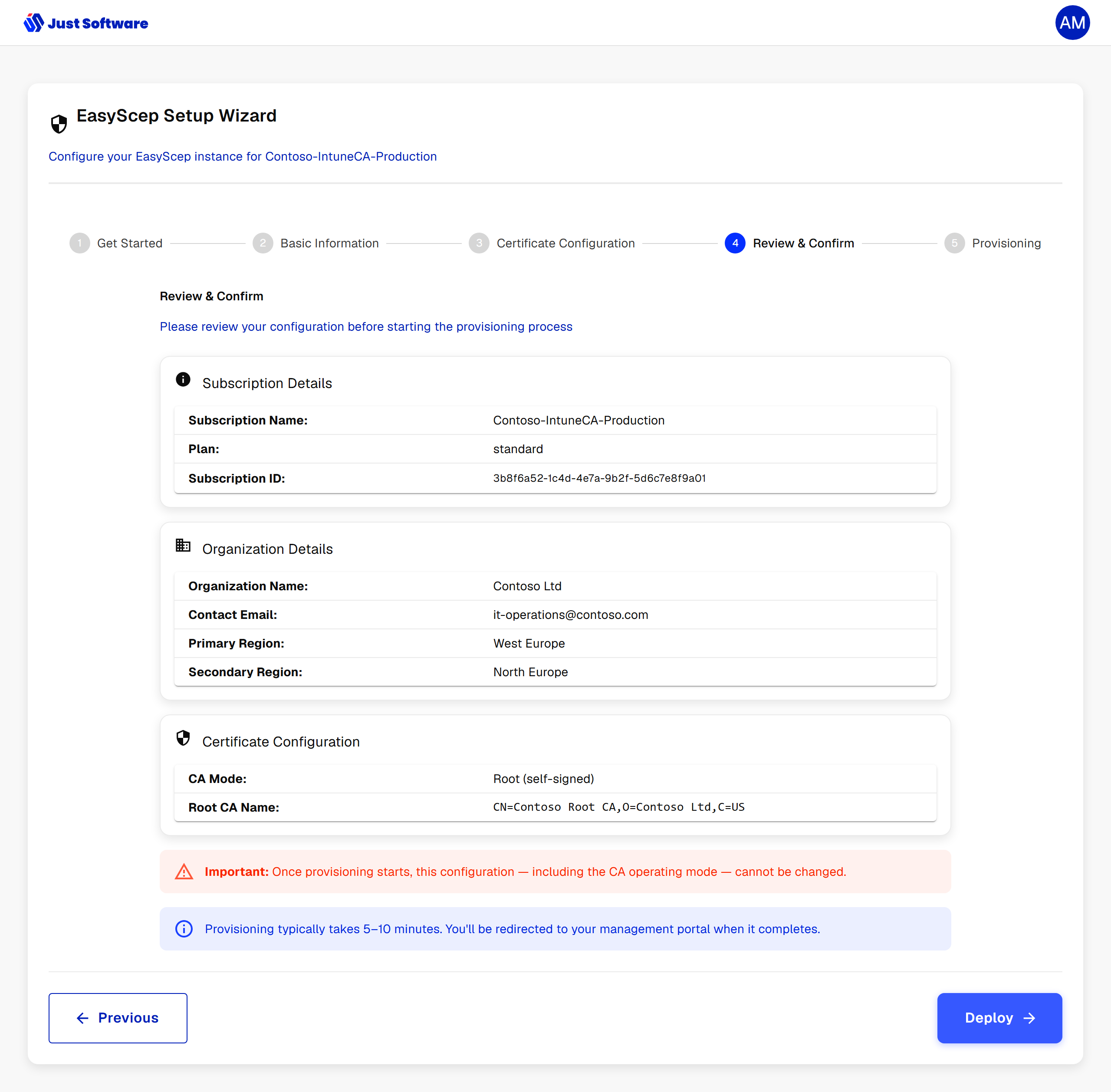Click the 'Secondary Region:' label
1111x1092 pixels.
[246, 672]
